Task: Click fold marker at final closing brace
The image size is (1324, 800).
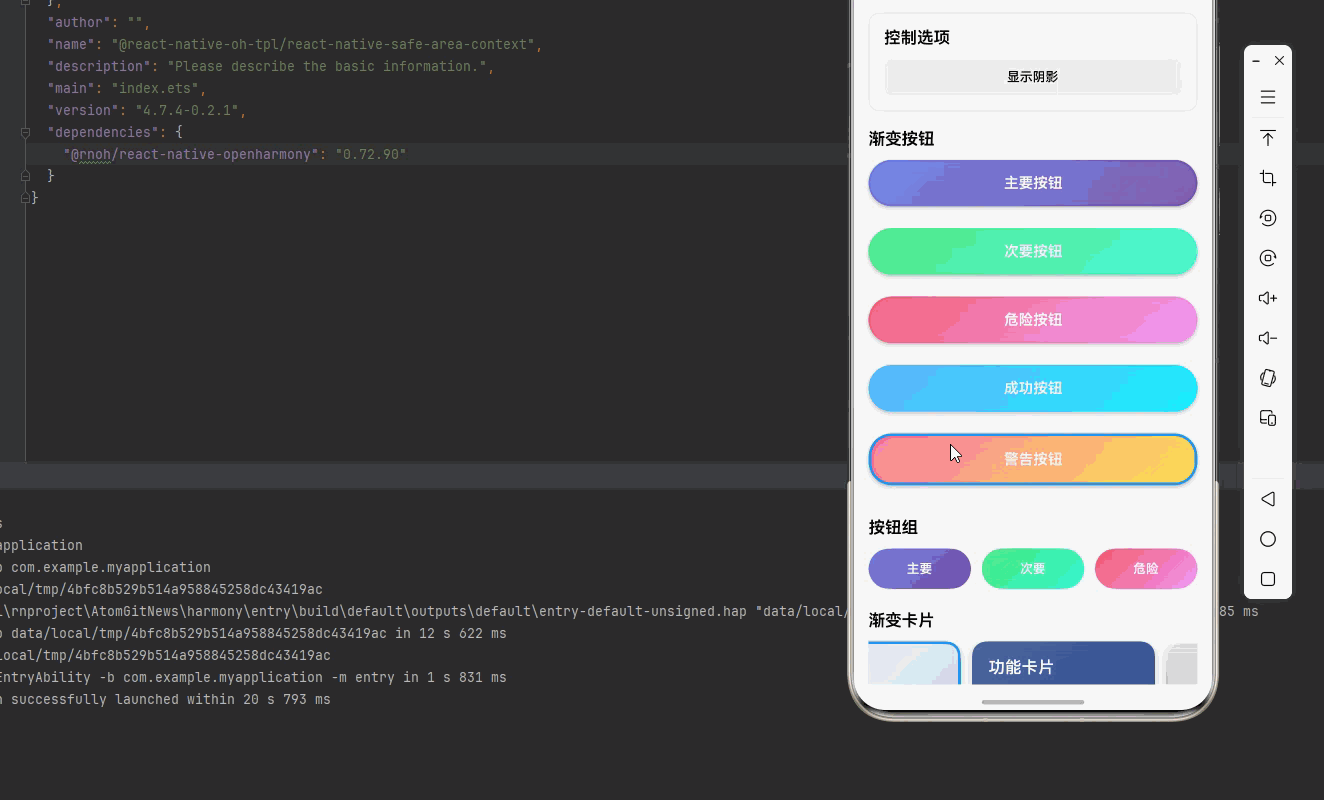Action: (x=25, y=198)
